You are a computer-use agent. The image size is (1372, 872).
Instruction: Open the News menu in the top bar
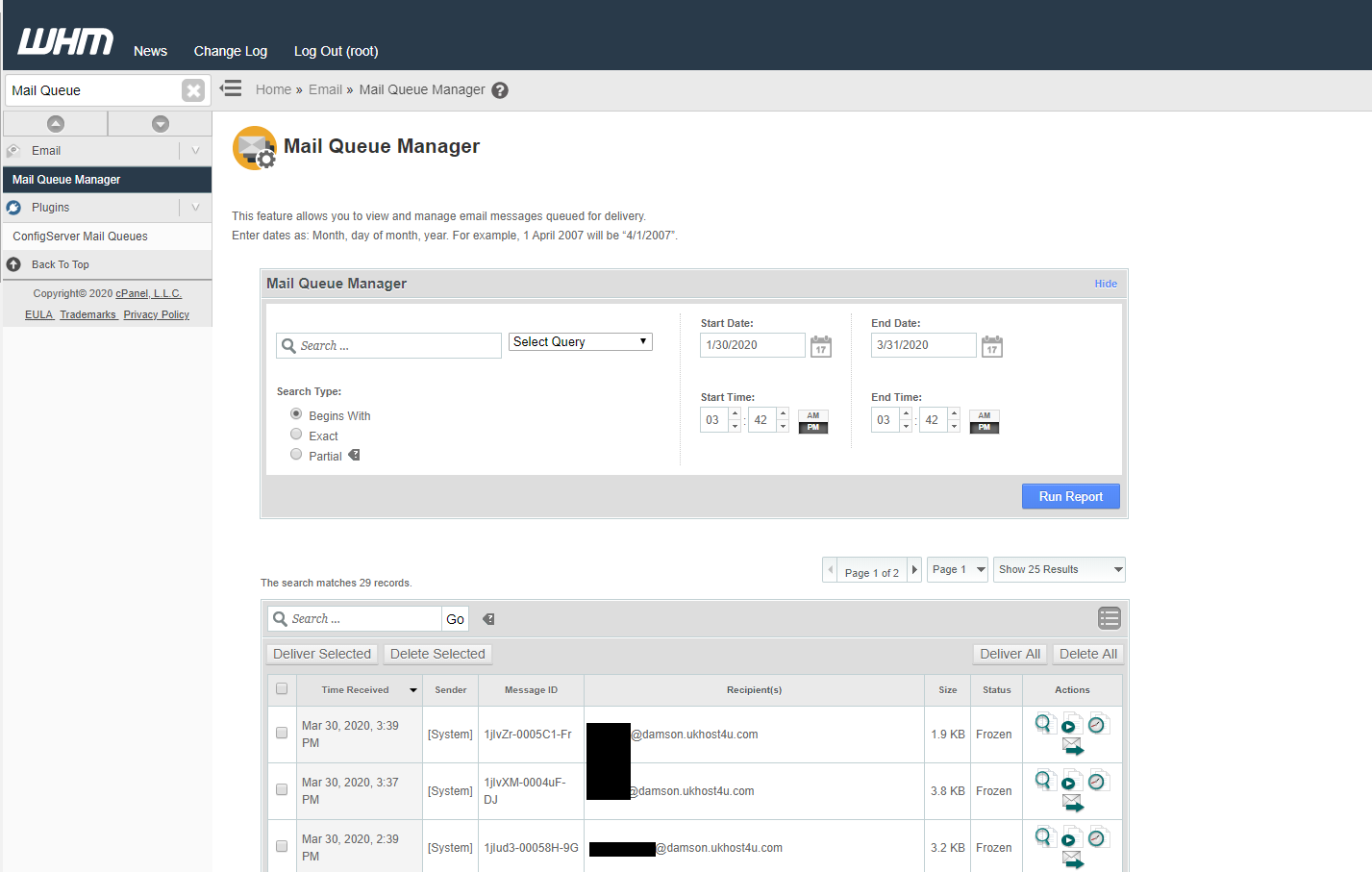(150, 51)
